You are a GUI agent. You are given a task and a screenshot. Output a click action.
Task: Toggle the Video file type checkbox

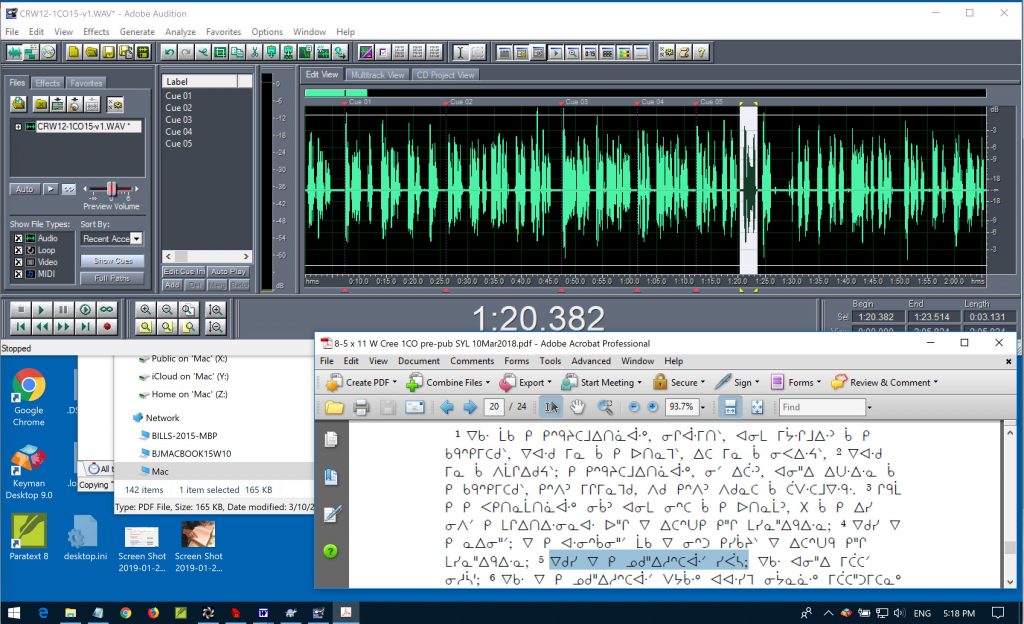pyautogui.click(x=18, y=262)
